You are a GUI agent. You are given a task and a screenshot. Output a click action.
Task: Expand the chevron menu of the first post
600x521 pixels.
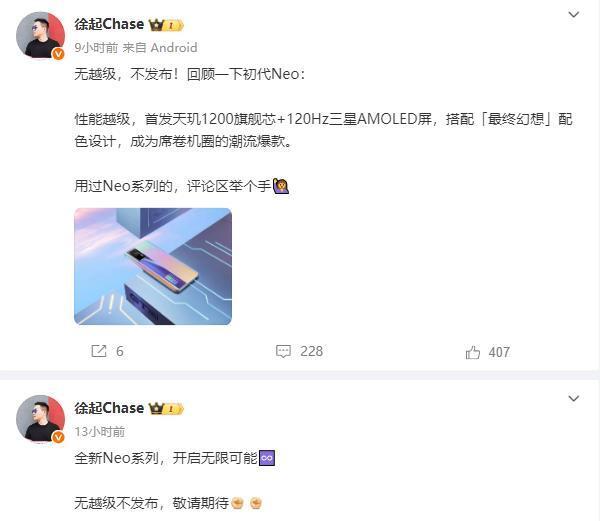[x=573, y=15]
